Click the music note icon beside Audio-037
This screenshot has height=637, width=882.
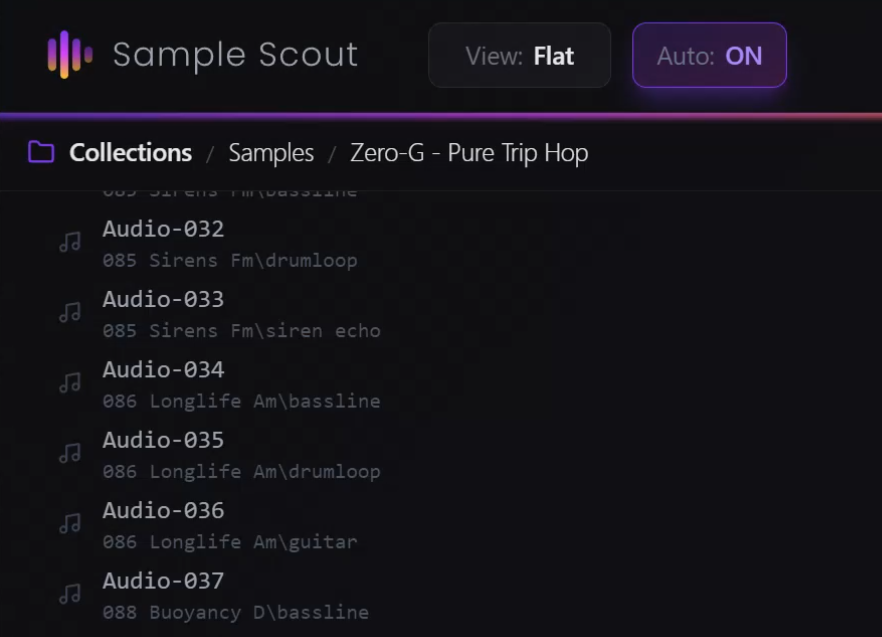pos(69,594)
